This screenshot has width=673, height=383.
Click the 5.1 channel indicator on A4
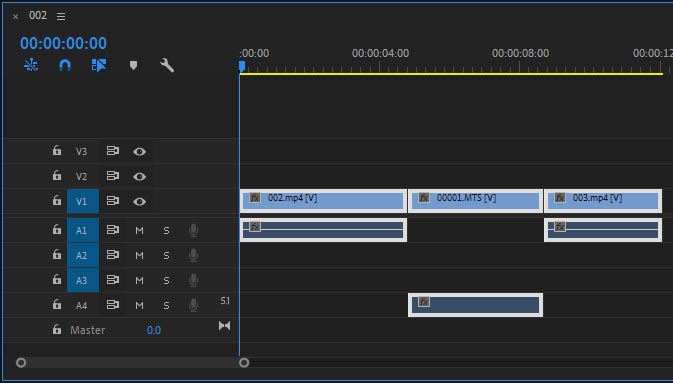pos(225,301)
